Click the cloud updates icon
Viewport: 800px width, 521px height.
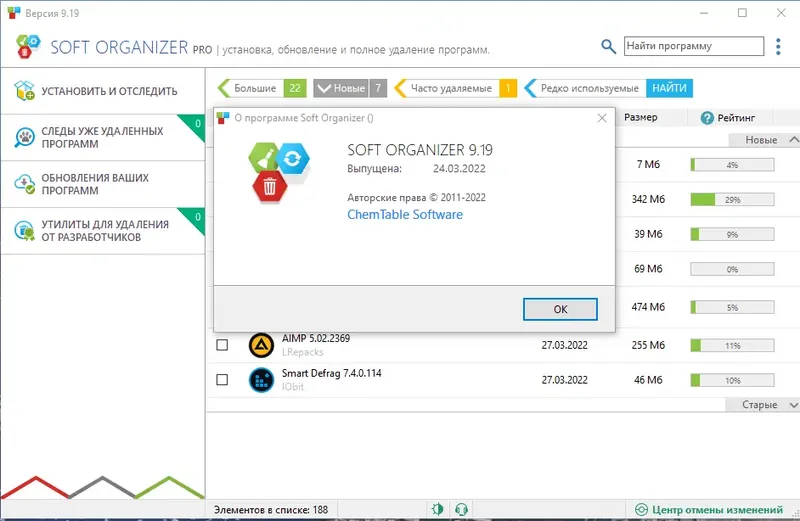(x=24, y=184)
